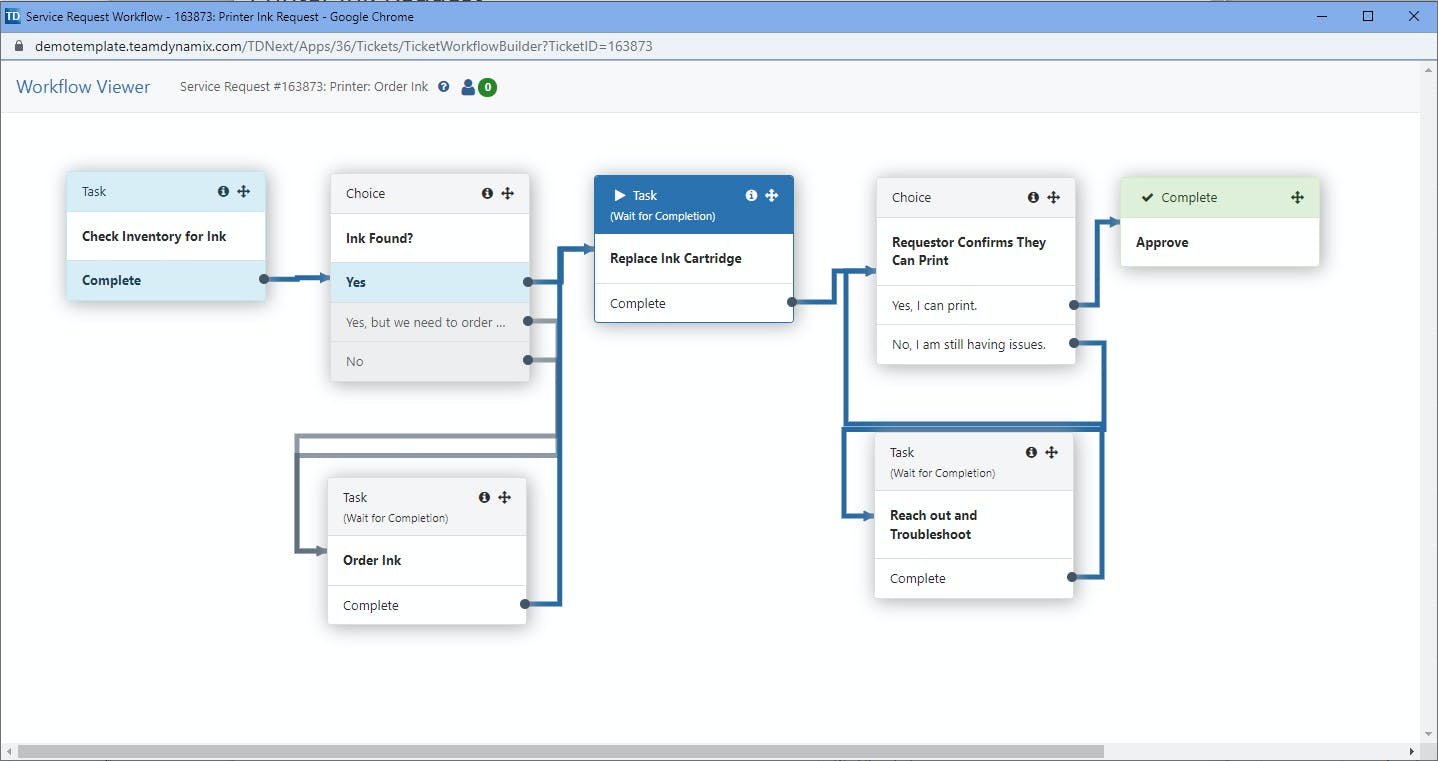Click the people icon in header

(468, 87)
